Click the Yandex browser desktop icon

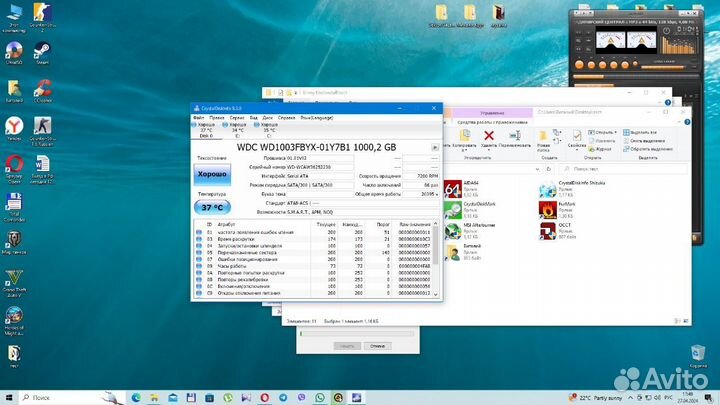(x=14, y=129)
